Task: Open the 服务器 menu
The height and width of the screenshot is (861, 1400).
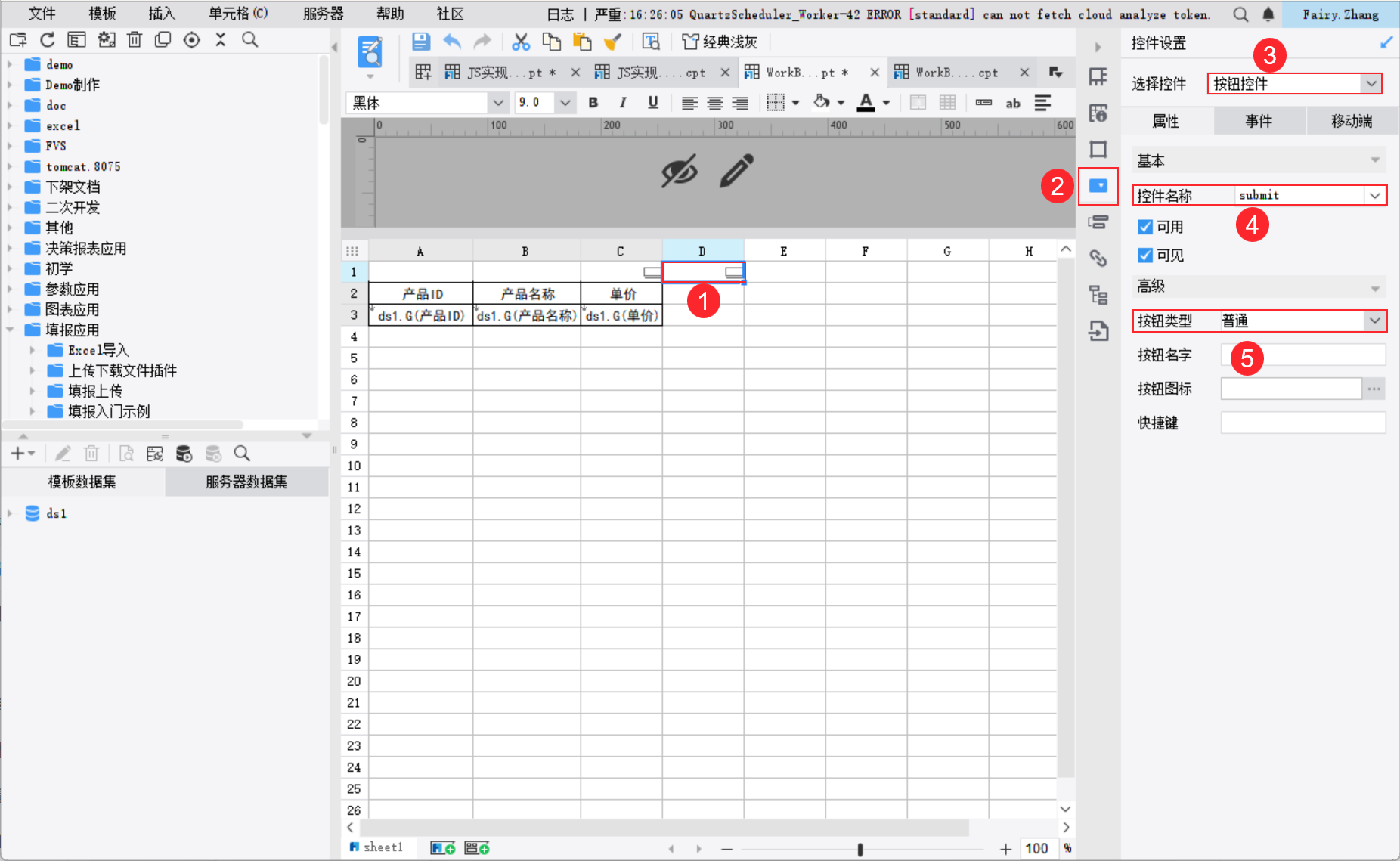Action: 323,14
